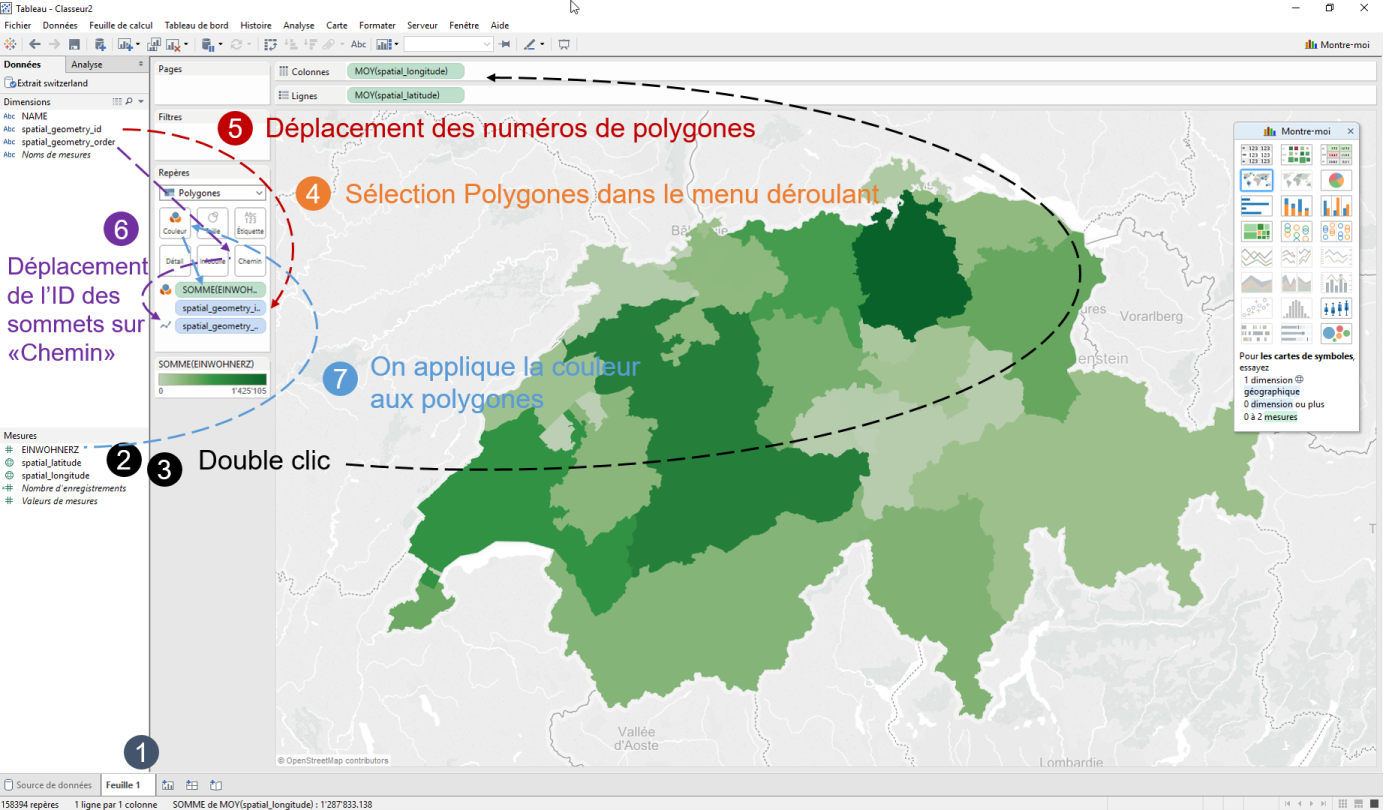
Task: Click the pause auto updates icon
Action: 208,44
